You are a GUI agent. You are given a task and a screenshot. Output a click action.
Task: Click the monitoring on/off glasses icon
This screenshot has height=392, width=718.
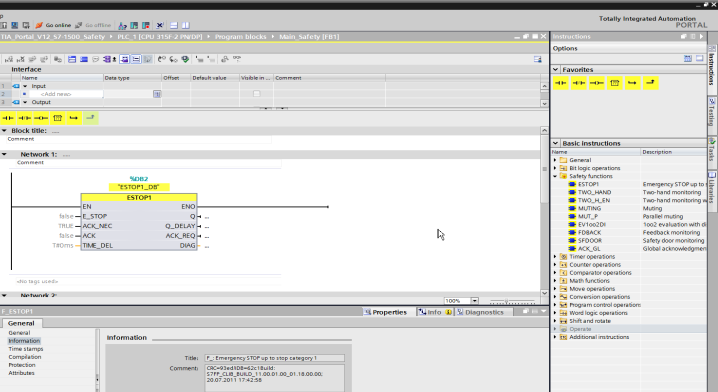pos(237,59)
